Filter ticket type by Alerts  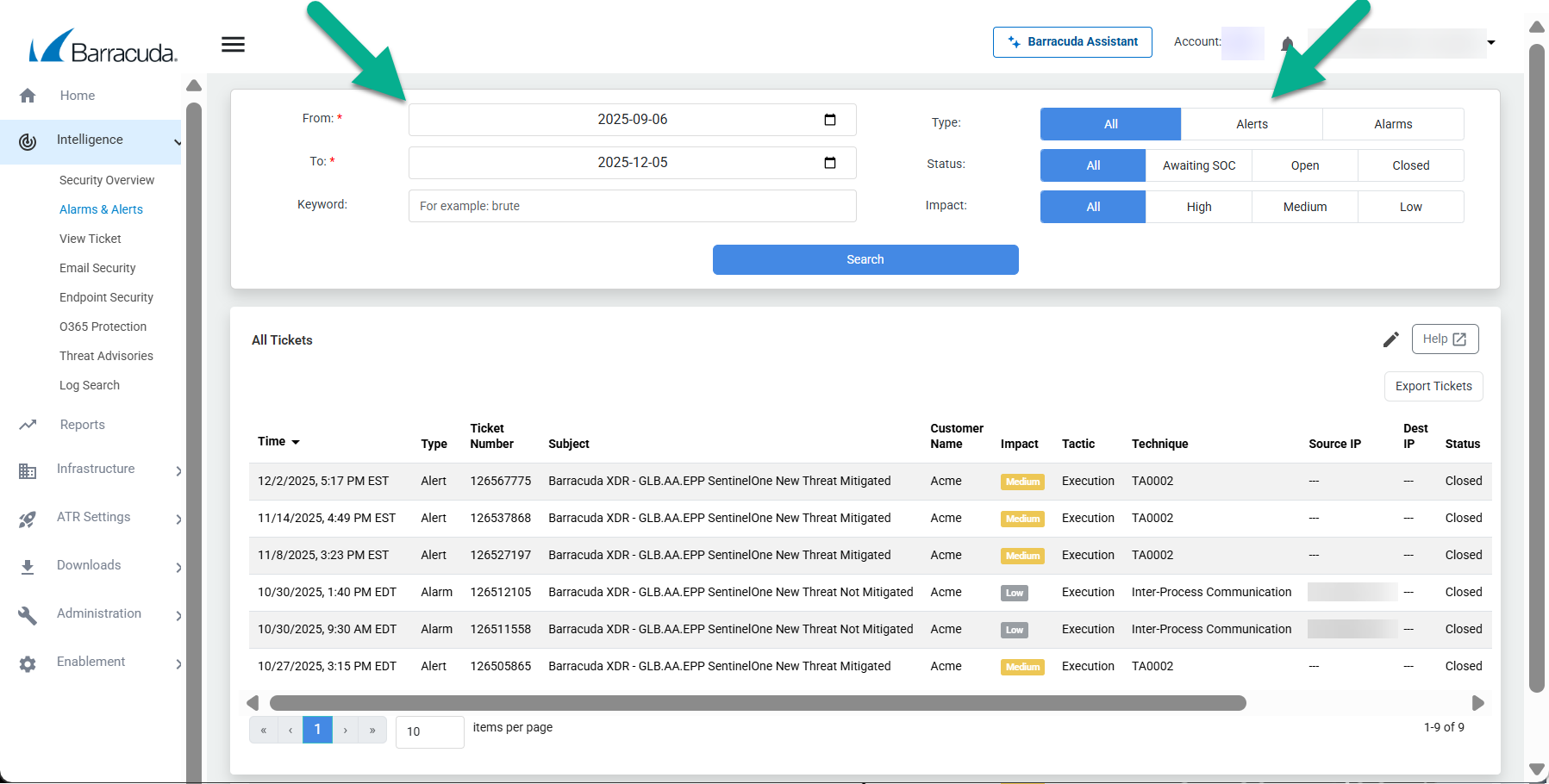pyautogui.click(x=1252, y=124)
